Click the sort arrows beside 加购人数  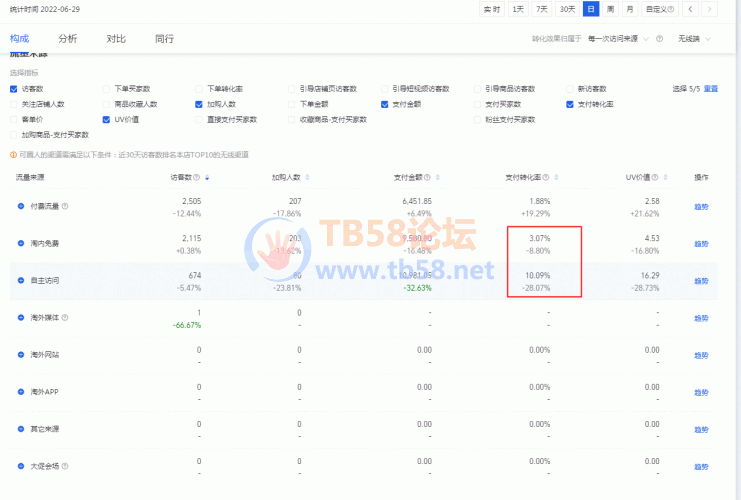pyautogui.click(x=308, y=178)
